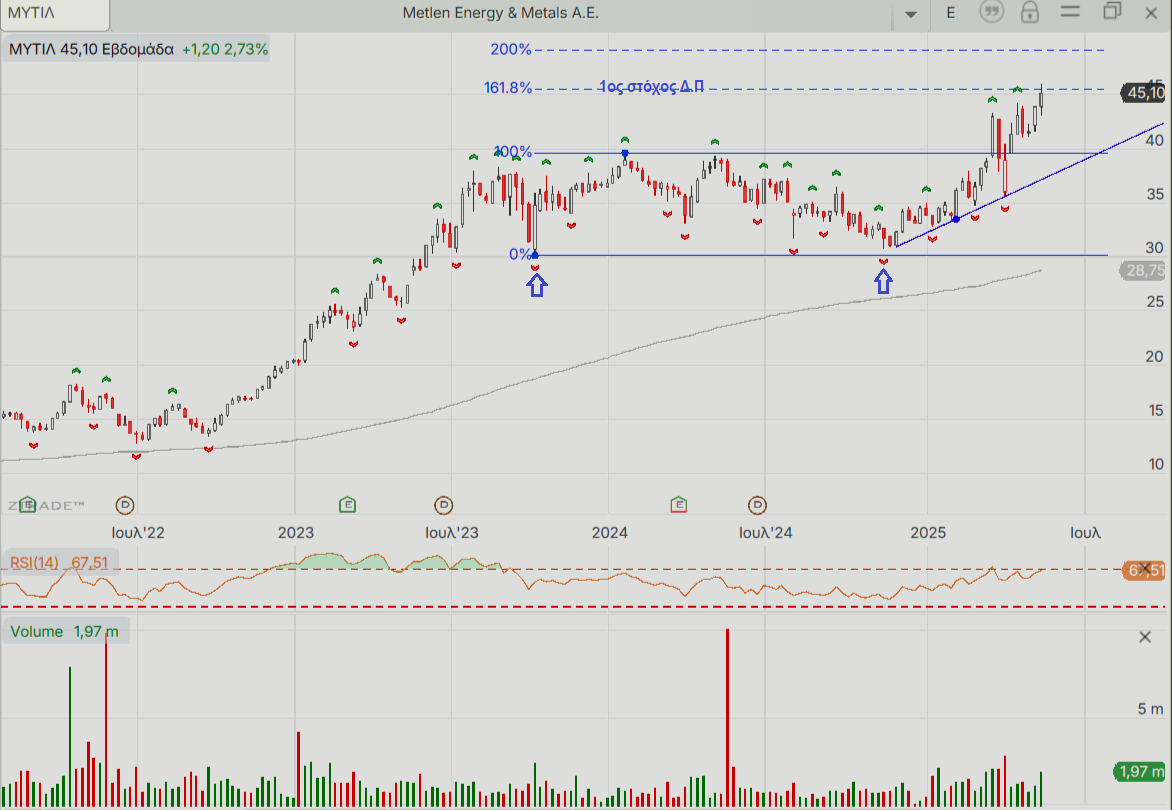Select the blue anchor dot on rising trendline
1172x810 pixels.
pyautogui.click(x=956, y=219)
